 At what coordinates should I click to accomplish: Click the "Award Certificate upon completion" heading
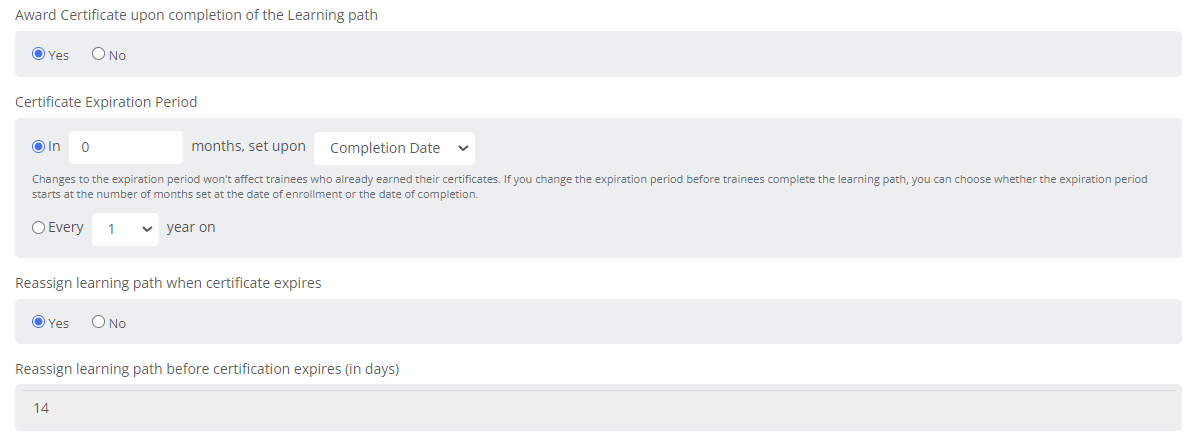(x=196, y=15)
